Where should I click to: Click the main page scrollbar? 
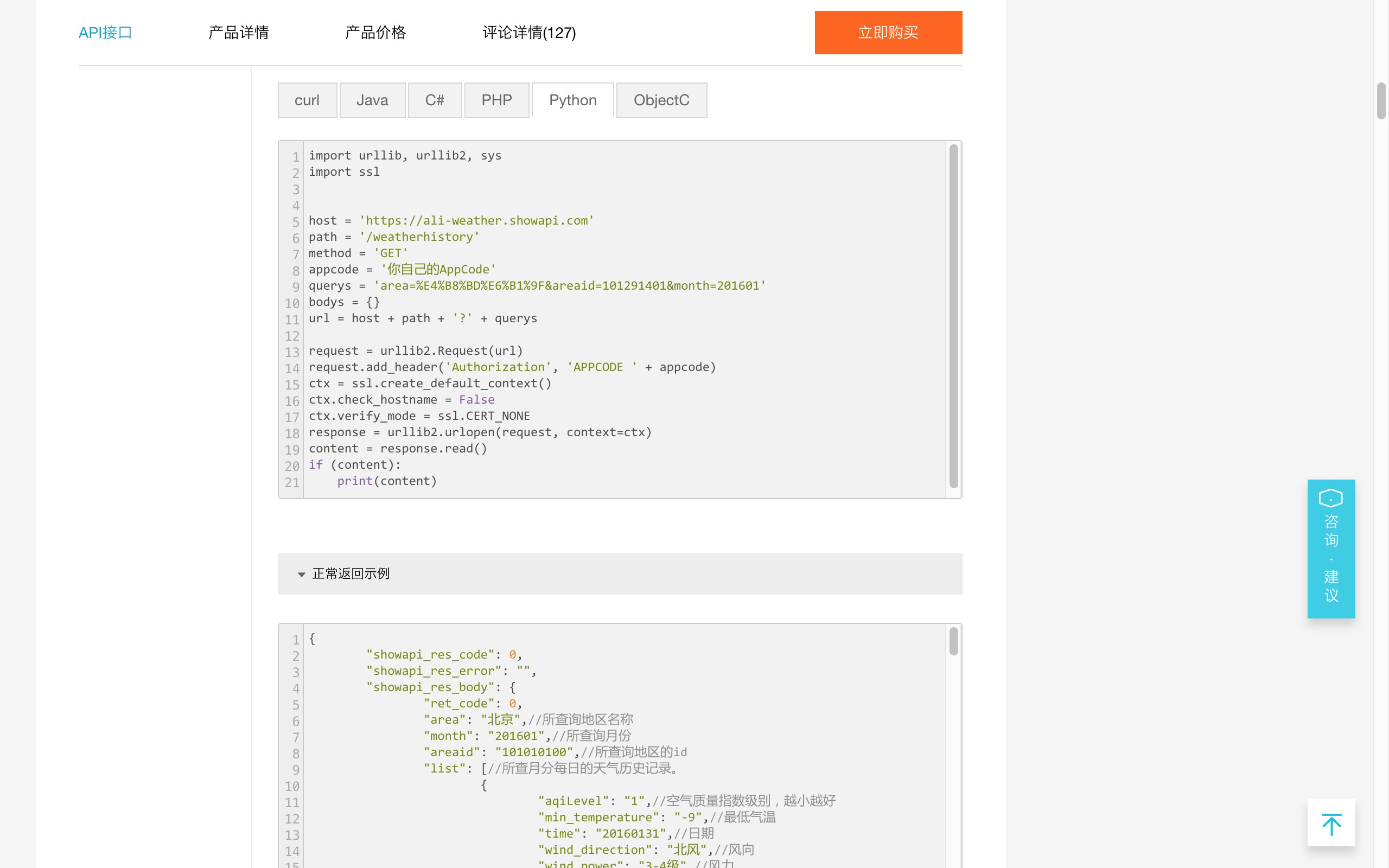(x=1382, y=100)
